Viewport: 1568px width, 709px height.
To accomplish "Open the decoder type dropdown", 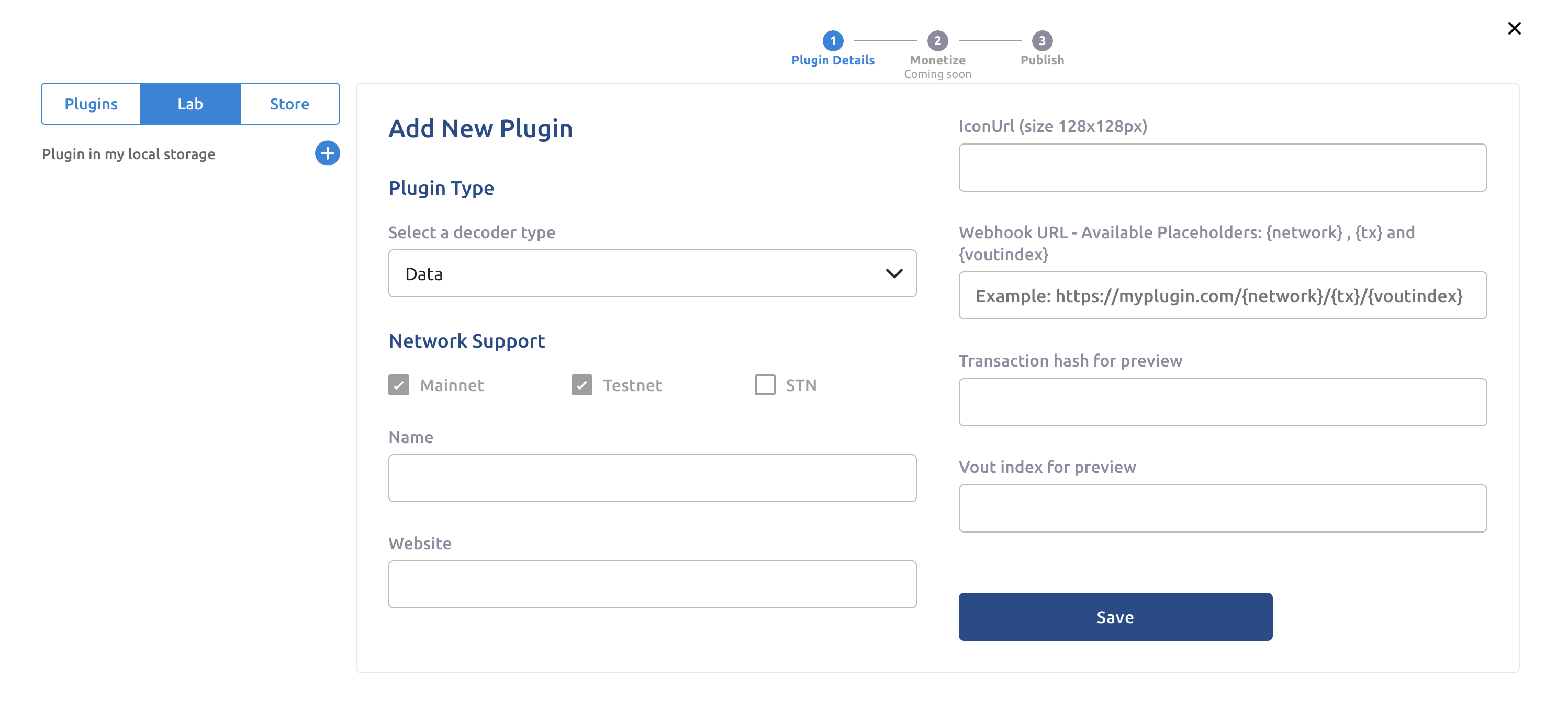I will tap(651, 273).
